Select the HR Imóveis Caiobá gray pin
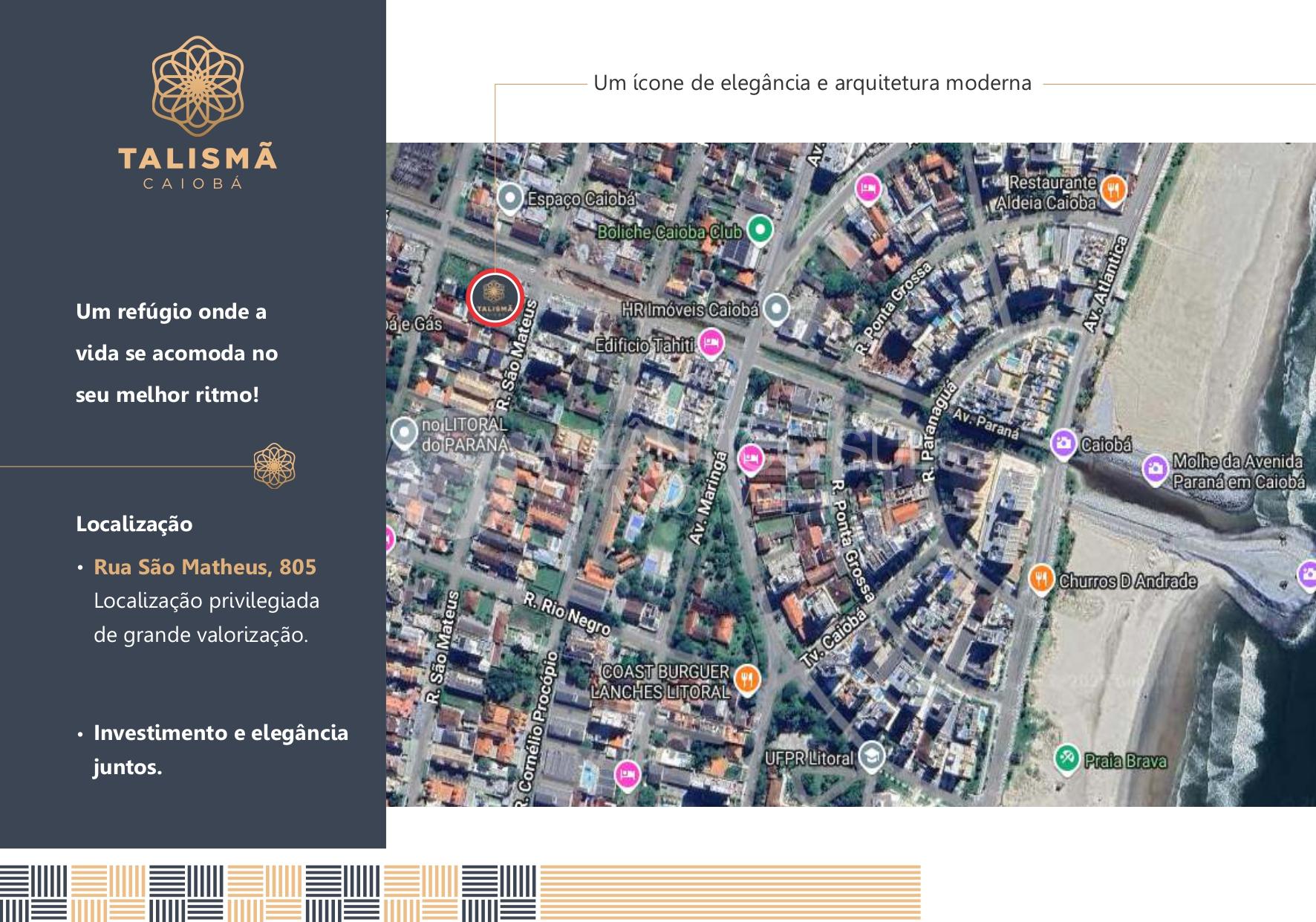This screenshot has height=922, width=1316. [x=776, y=308]
